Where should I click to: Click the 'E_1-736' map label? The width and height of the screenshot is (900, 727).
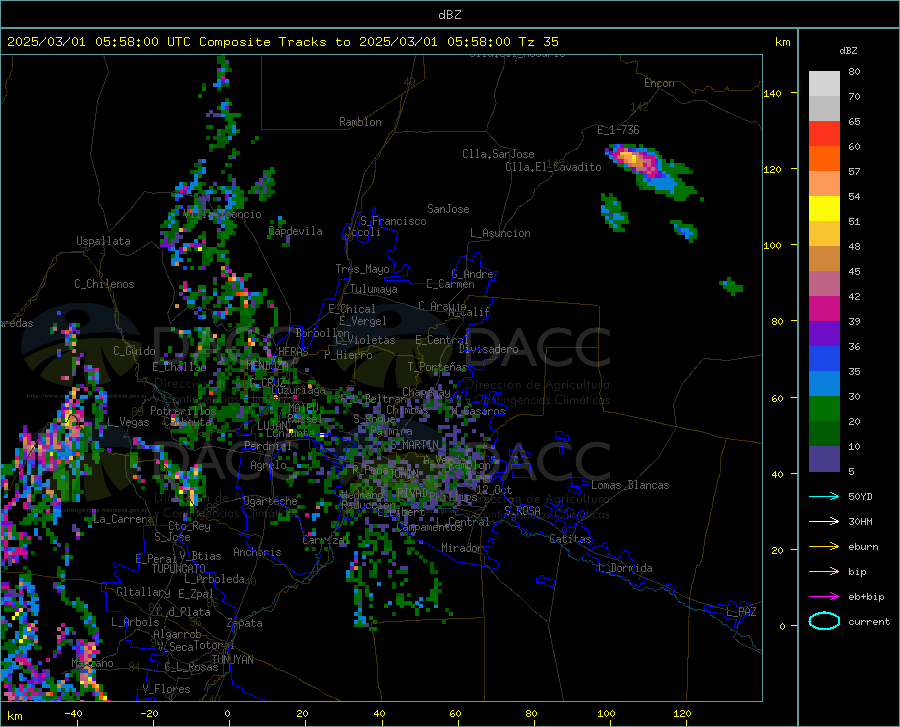click(x=618, y=130)
